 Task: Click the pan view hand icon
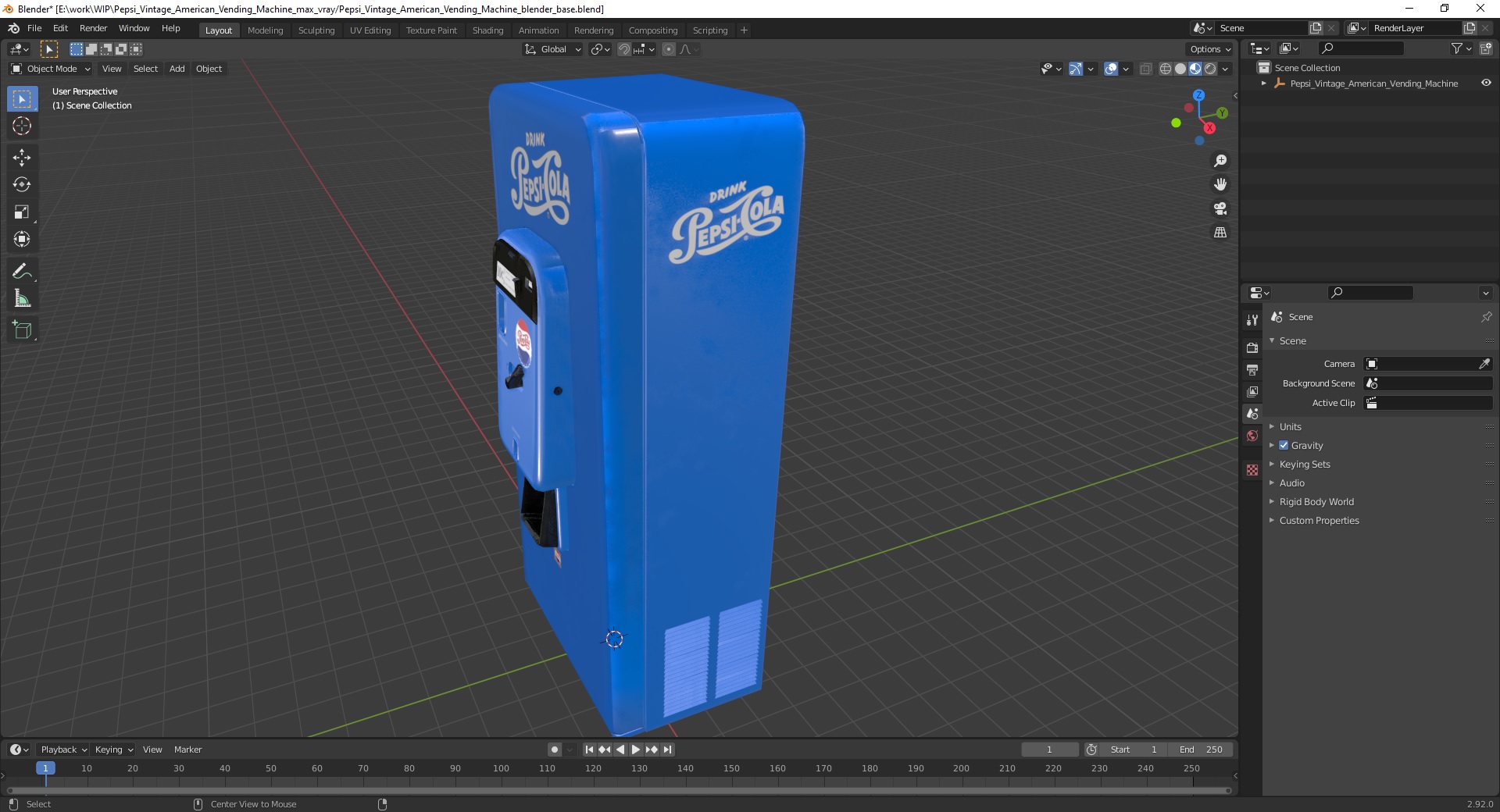(x=1220, y=184)
